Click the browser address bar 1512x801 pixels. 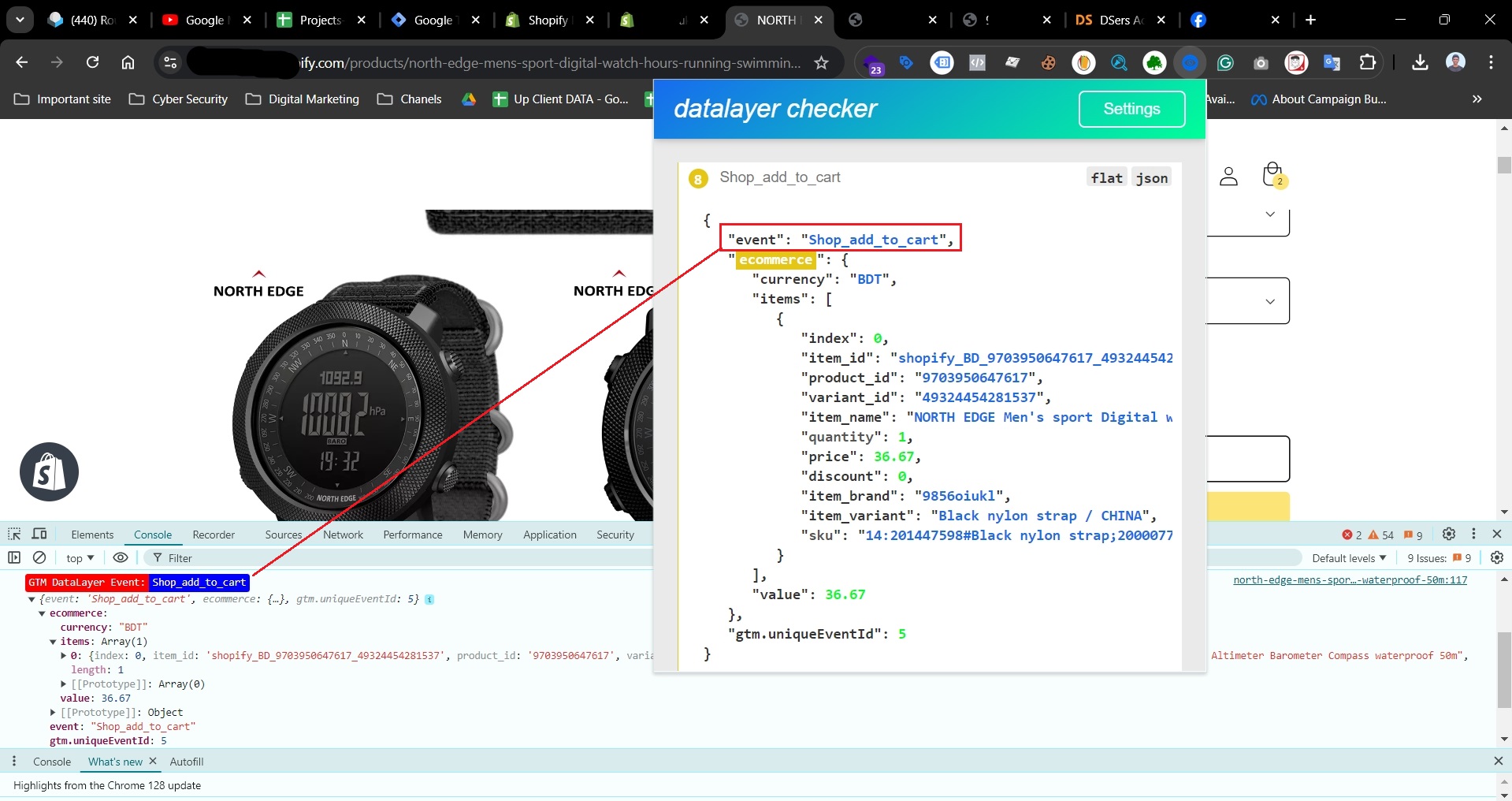click(499, 62)
